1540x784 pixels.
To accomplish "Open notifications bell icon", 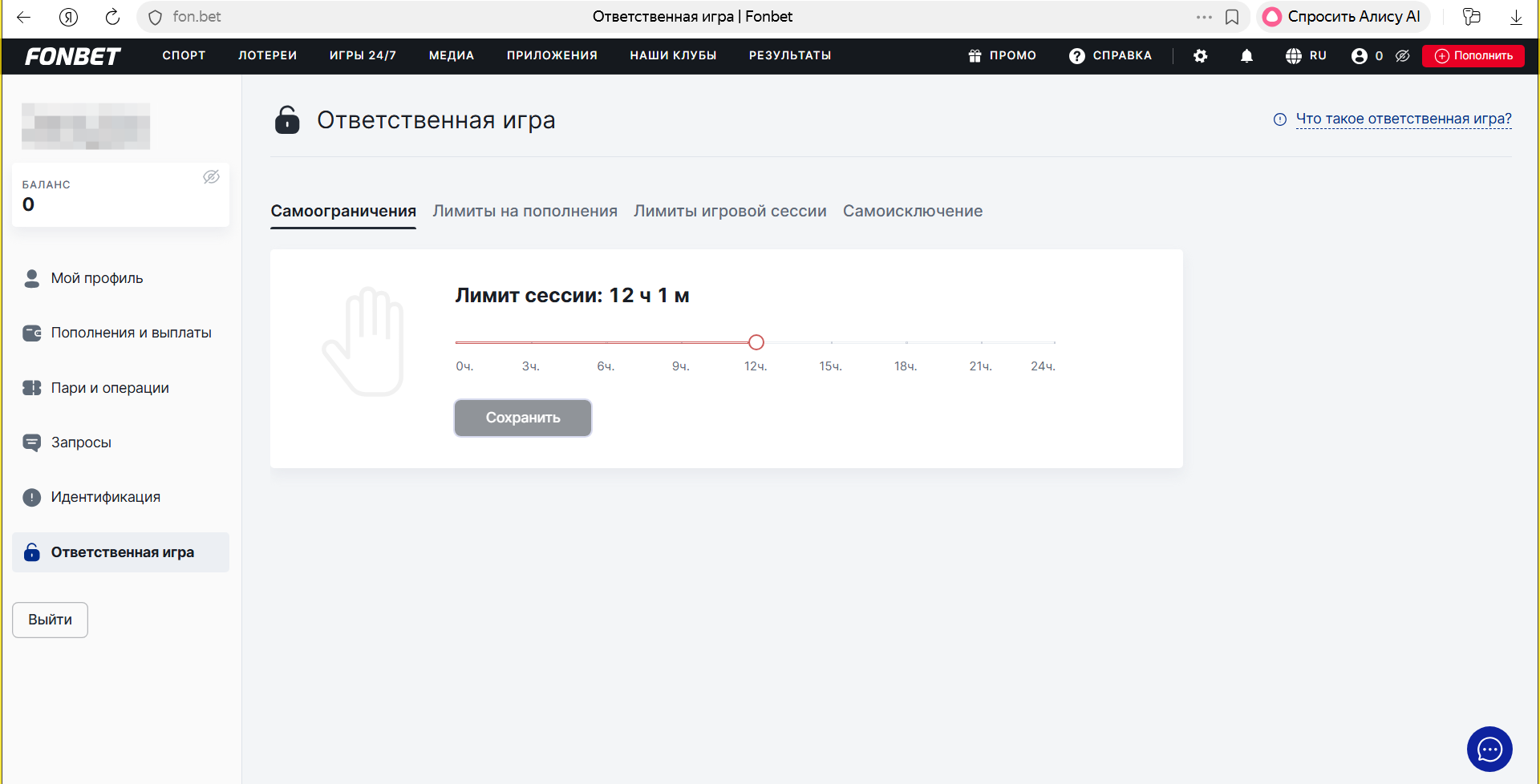I will (x=1246, y=56).
